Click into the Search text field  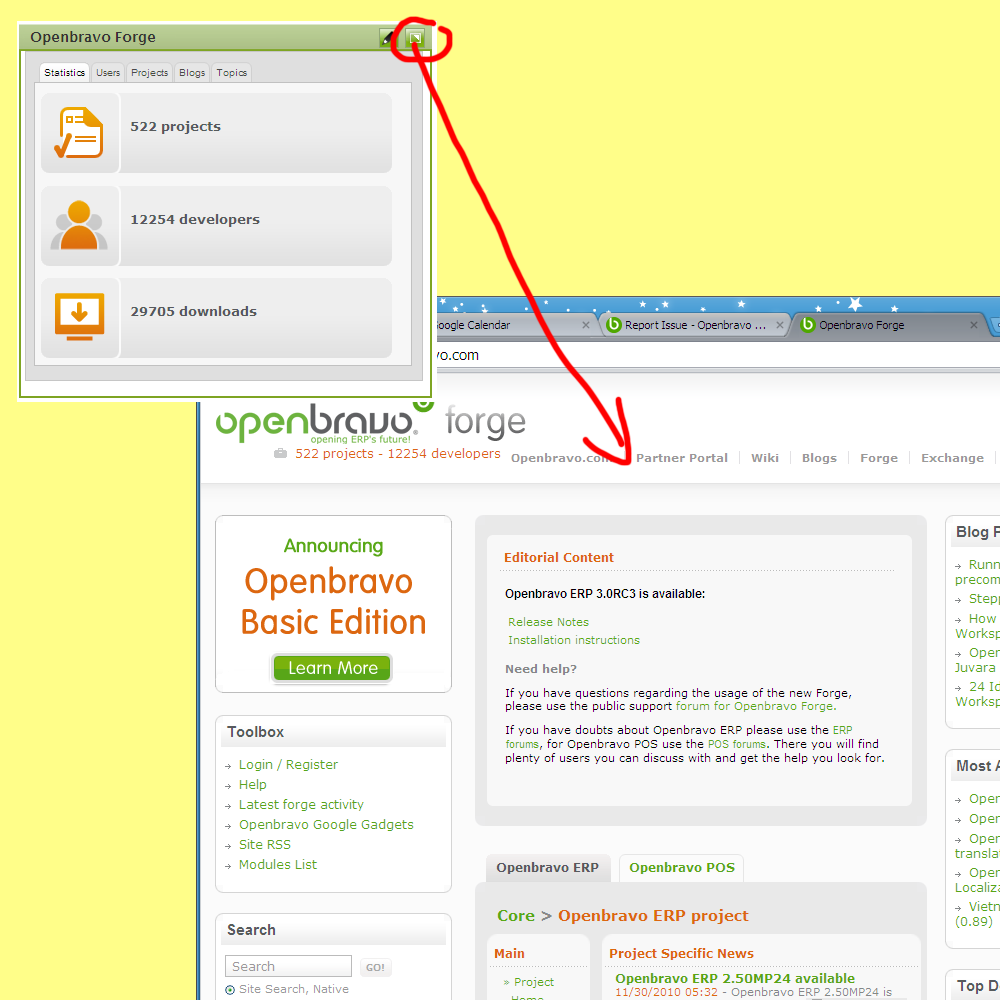[288, 966]
